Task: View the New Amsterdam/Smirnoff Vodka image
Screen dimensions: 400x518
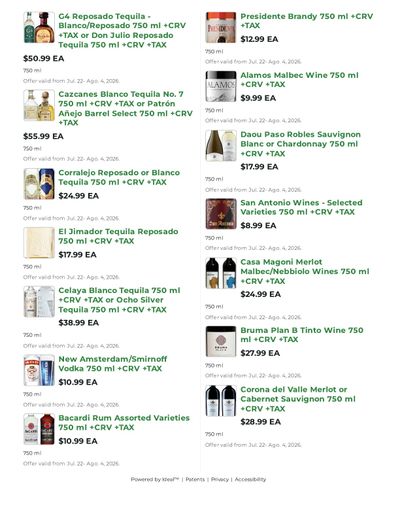Action: point(39,370)
